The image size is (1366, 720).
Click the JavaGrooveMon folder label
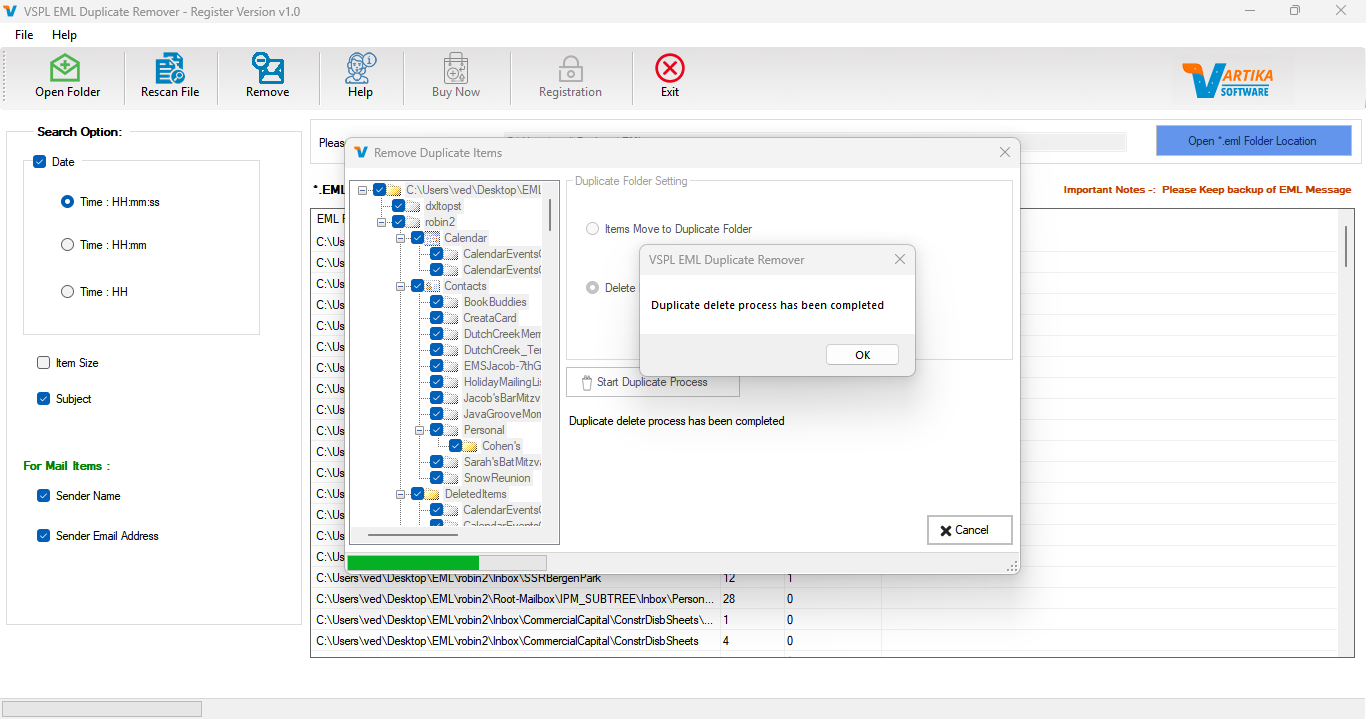click(x=502, y=414)
